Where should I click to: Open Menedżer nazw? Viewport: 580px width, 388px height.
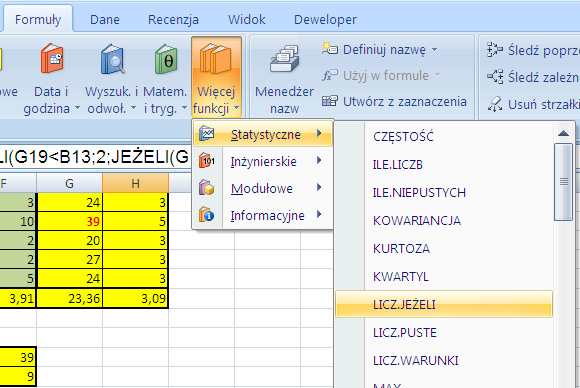284,78
